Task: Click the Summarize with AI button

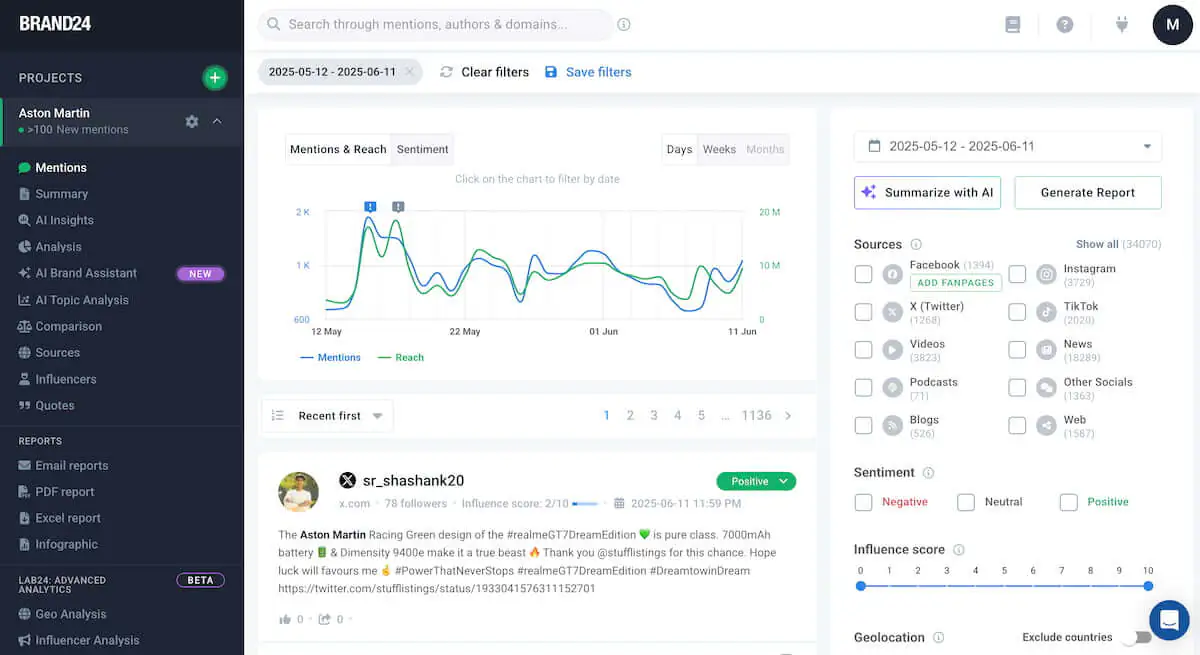Action: (926, 192)
